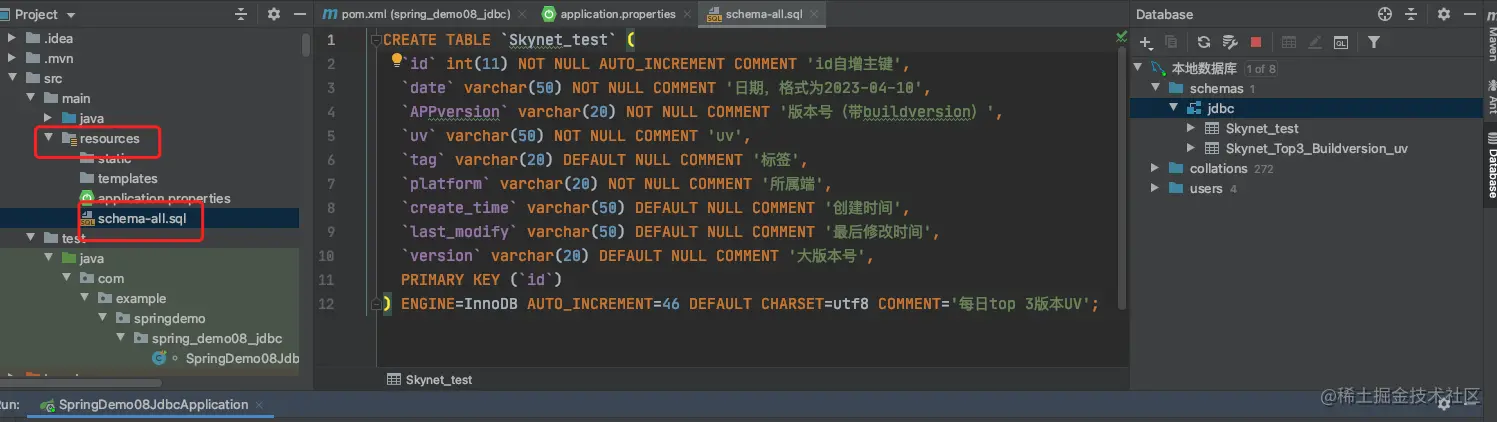
Task: Select the jdbc schema in the Database tree
Action: click(1219, 108)
